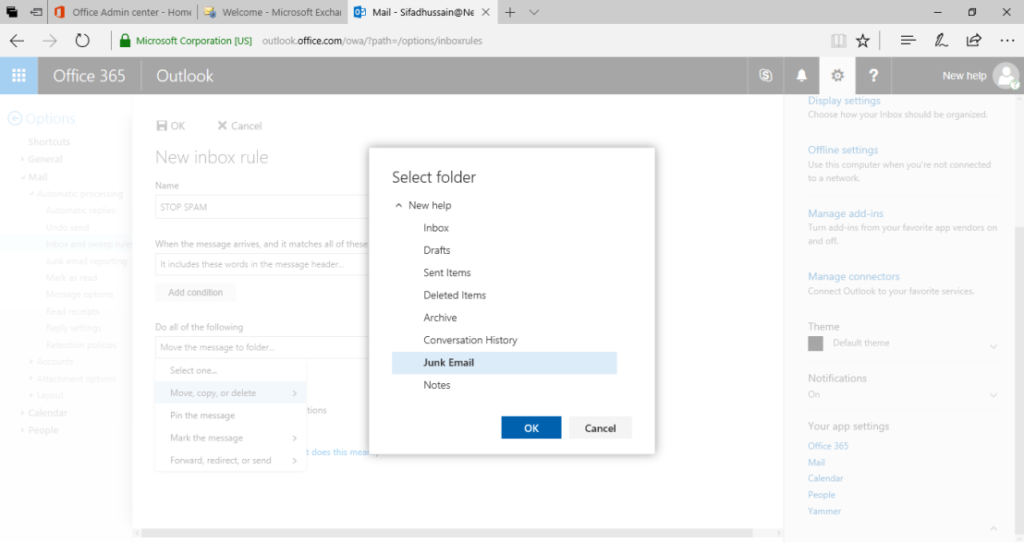The image size is (1024, 542).
Task: Open the Office 365 app launcher grid
Action: [x=19, y=76]
